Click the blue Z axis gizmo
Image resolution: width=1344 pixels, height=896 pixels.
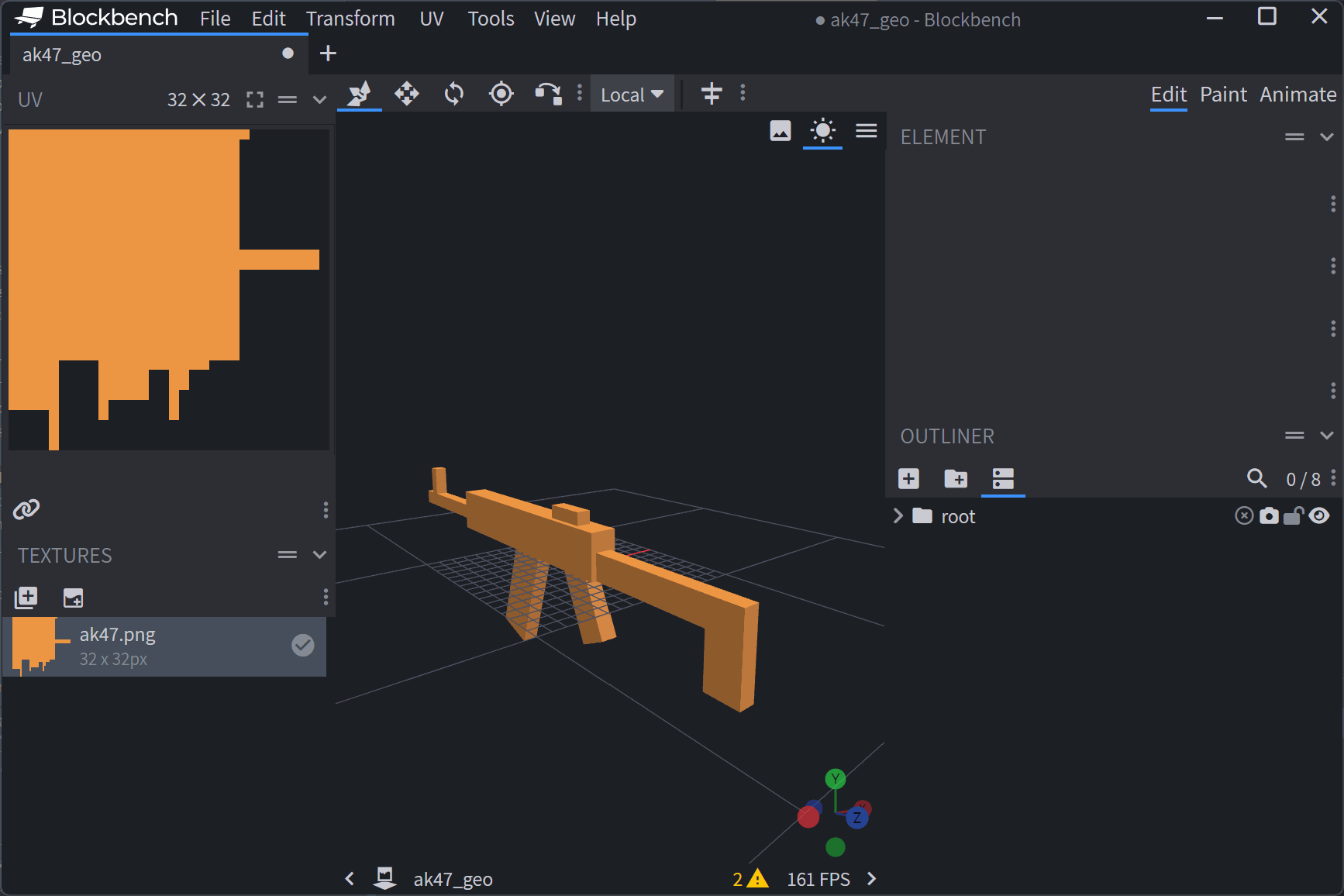857,818
